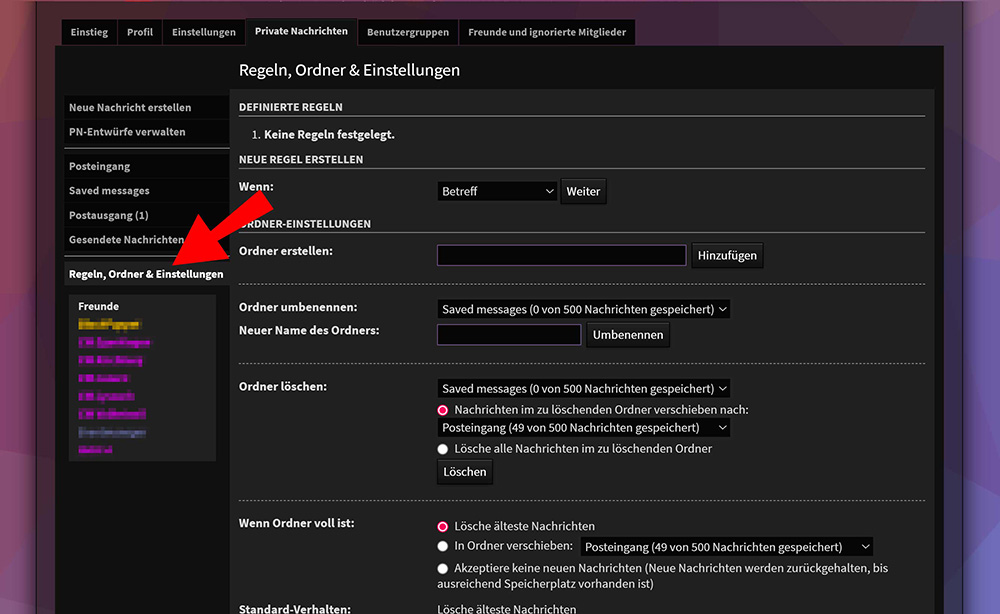
Task: Focus the Ordner erstellen text field
Action: 561,256
